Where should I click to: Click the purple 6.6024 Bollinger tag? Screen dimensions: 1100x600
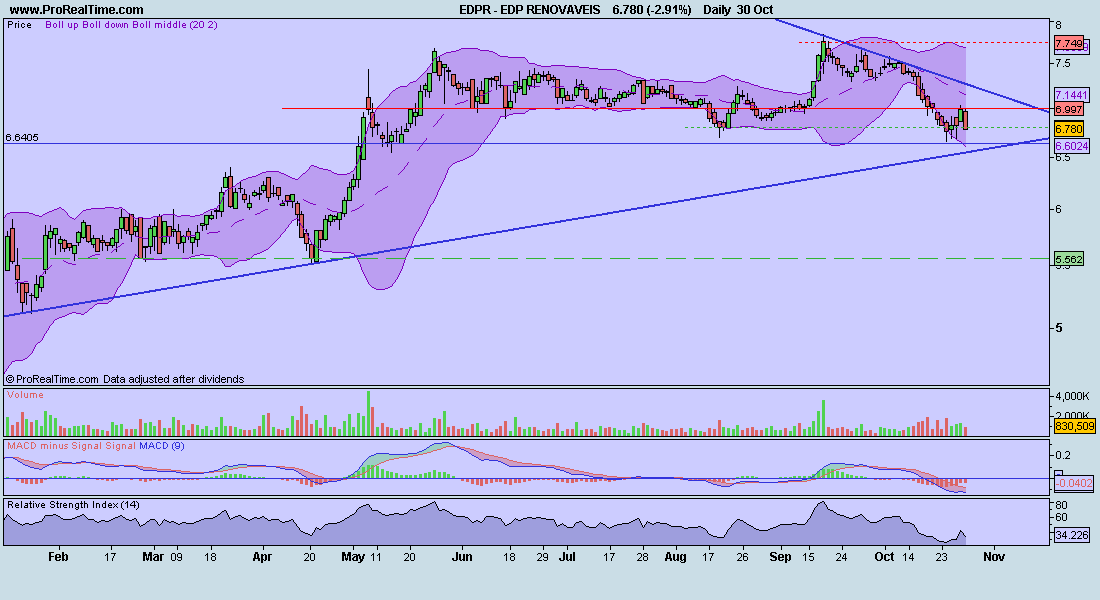[x=1071, y=146]
